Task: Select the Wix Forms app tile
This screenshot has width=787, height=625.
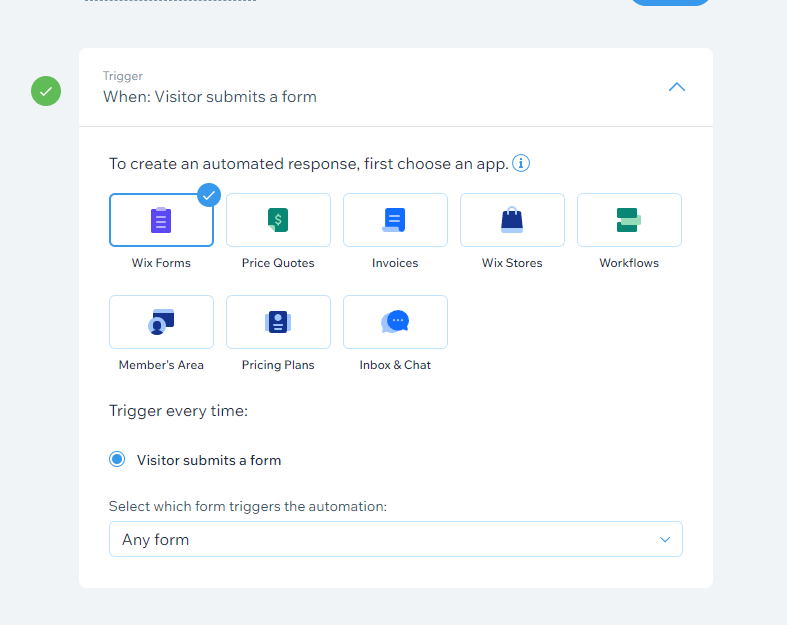Action: (x=161, y=220)
